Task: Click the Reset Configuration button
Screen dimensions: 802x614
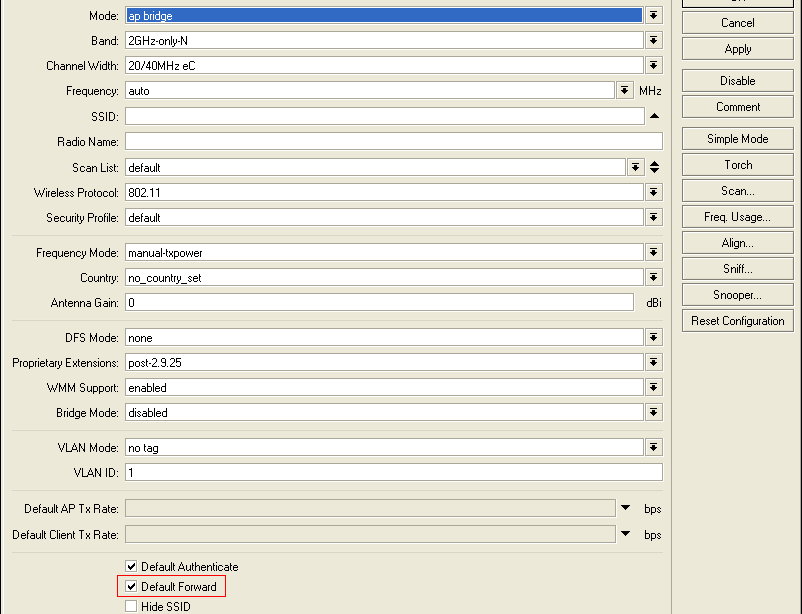Action: (738, 321)
